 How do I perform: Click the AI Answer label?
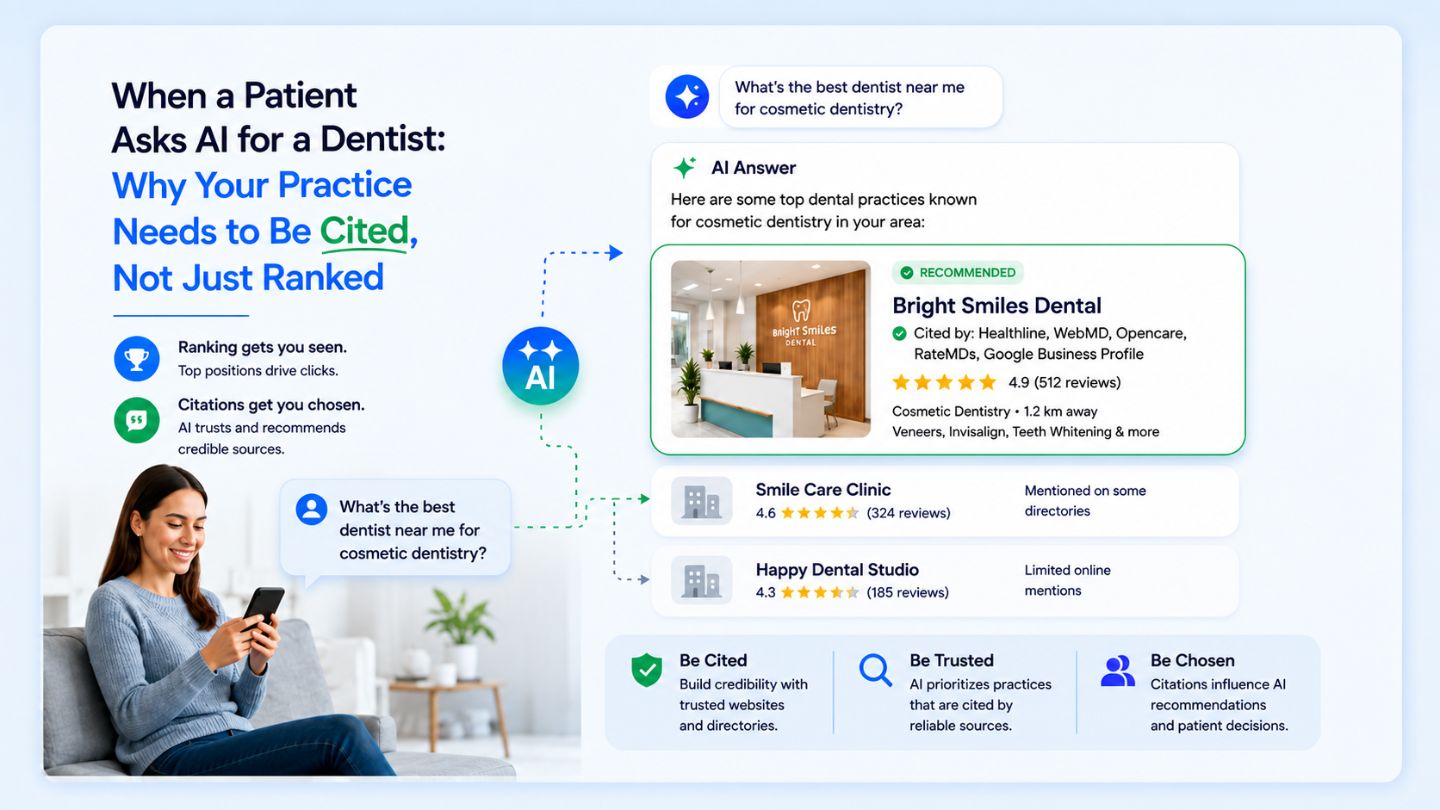point(754,168)
